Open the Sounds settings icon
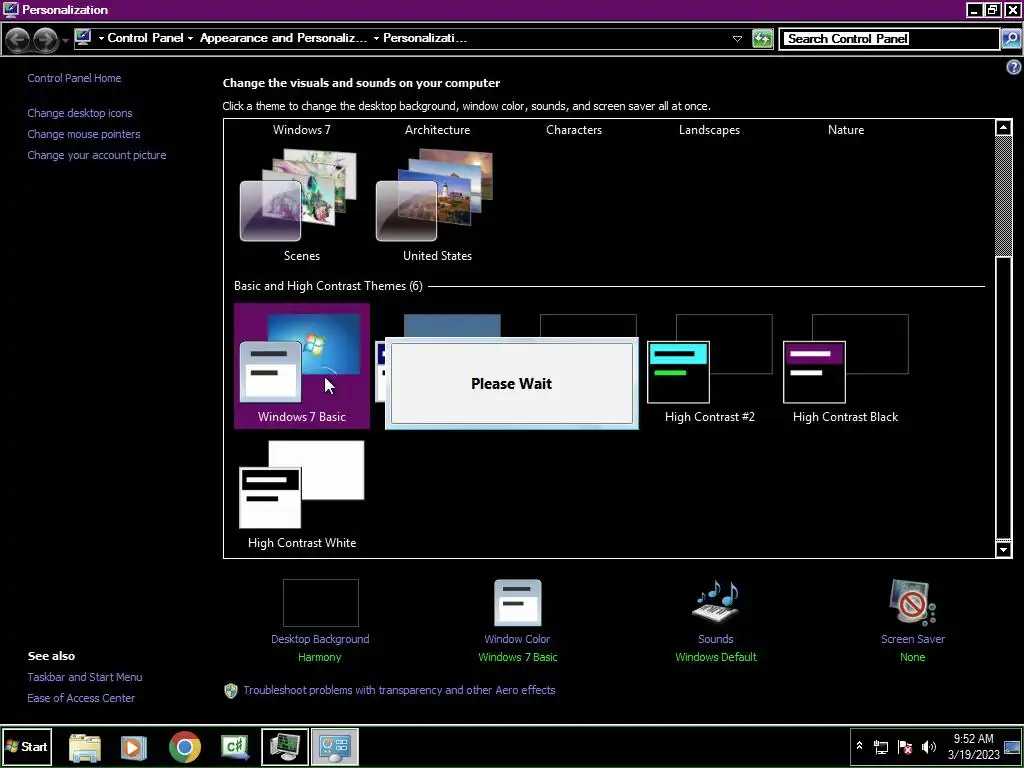Image resolution: width=1024 pixels, height=768 pixels. (x=716, y=602)
